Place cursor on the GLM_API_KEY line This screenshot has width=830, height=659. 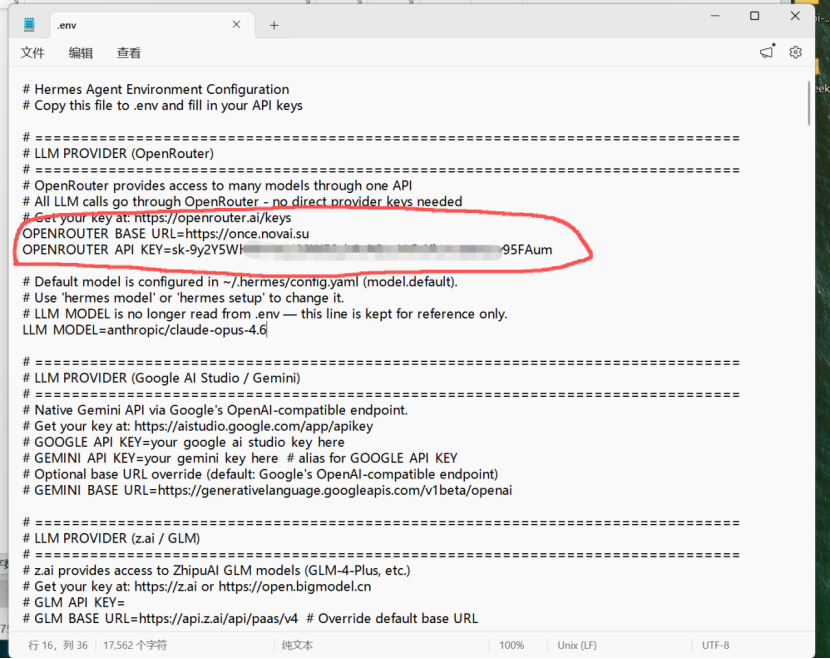pos(88,601)
